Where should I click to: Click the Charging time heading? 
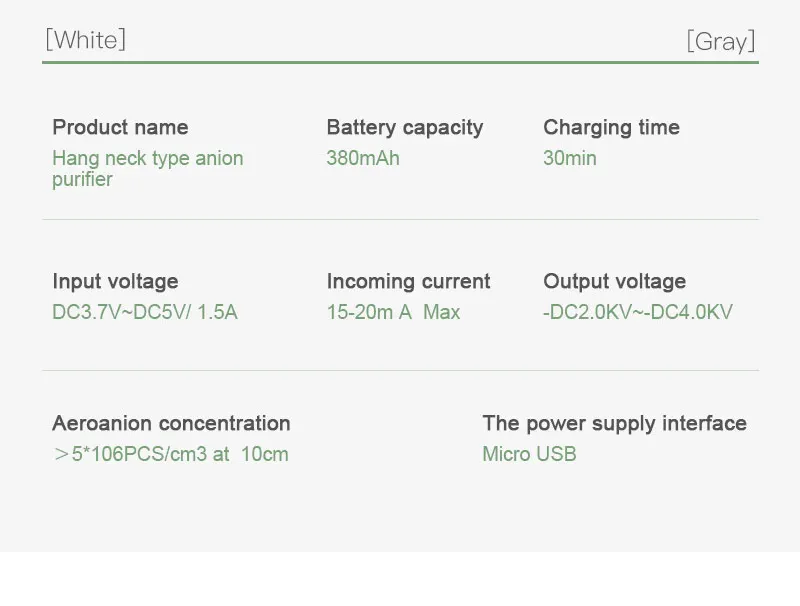pyautogui.click(x=611, y=127)
